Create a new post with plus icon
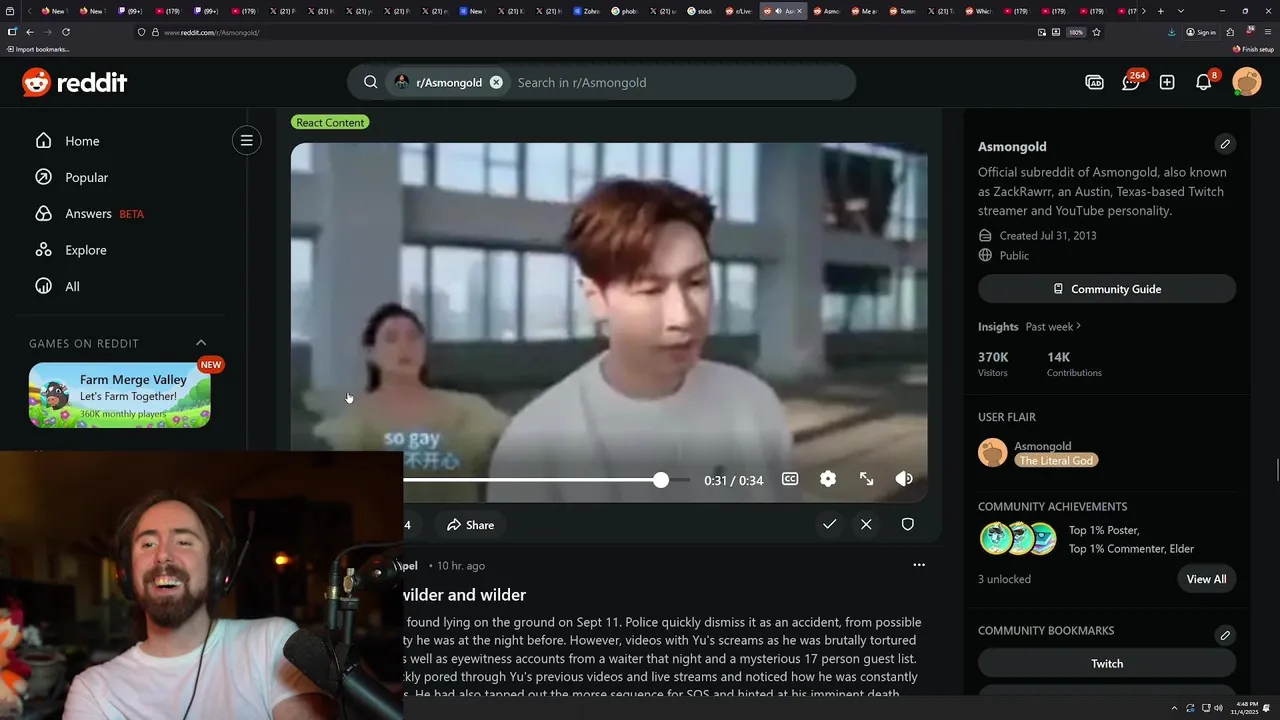 click(x=1167, y=82)
